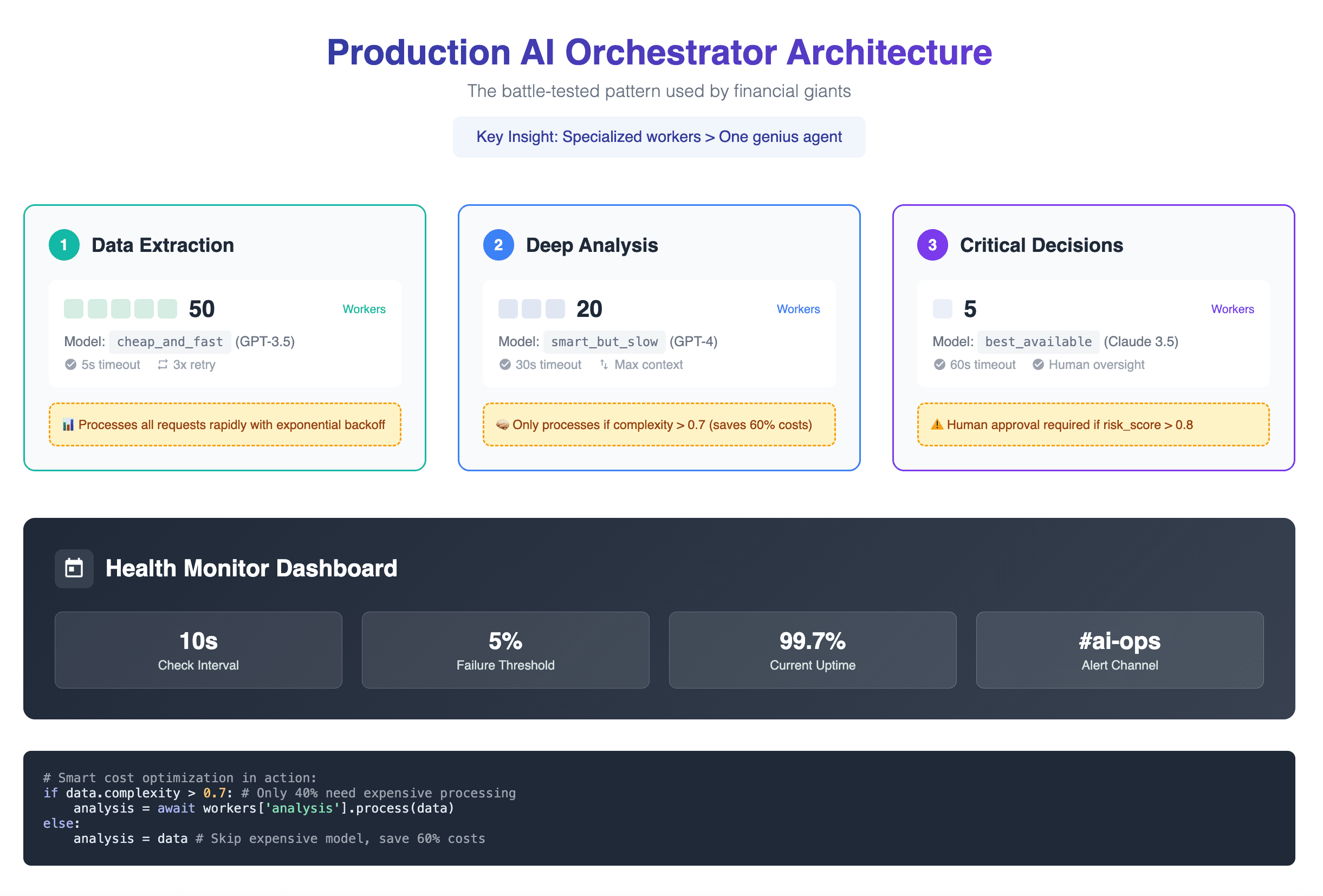Click the Deep Analysis heading

point(593,245)
